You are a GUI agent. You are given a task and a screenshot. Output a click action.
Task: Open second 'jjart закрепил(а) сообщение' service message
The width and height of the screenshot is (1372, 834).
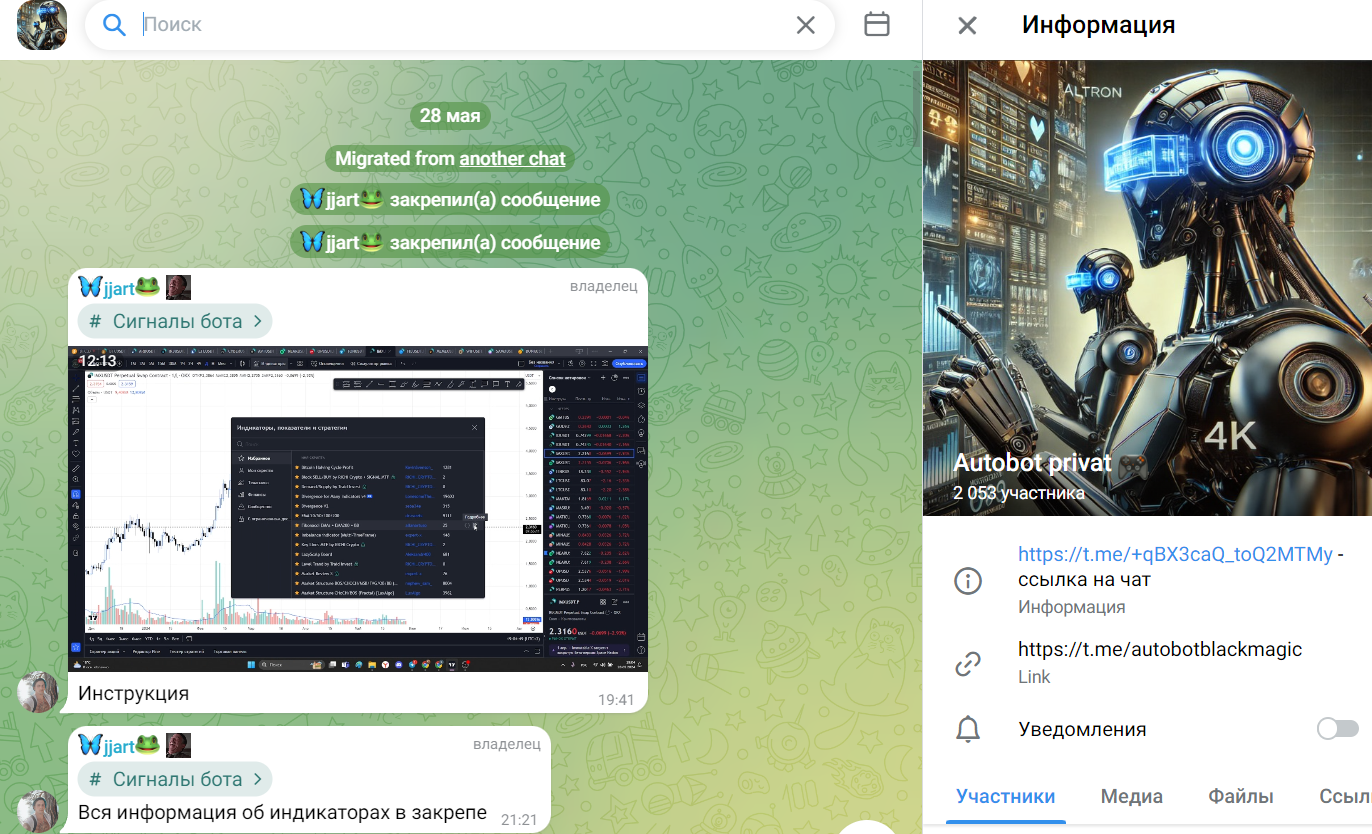click(450, 242)
